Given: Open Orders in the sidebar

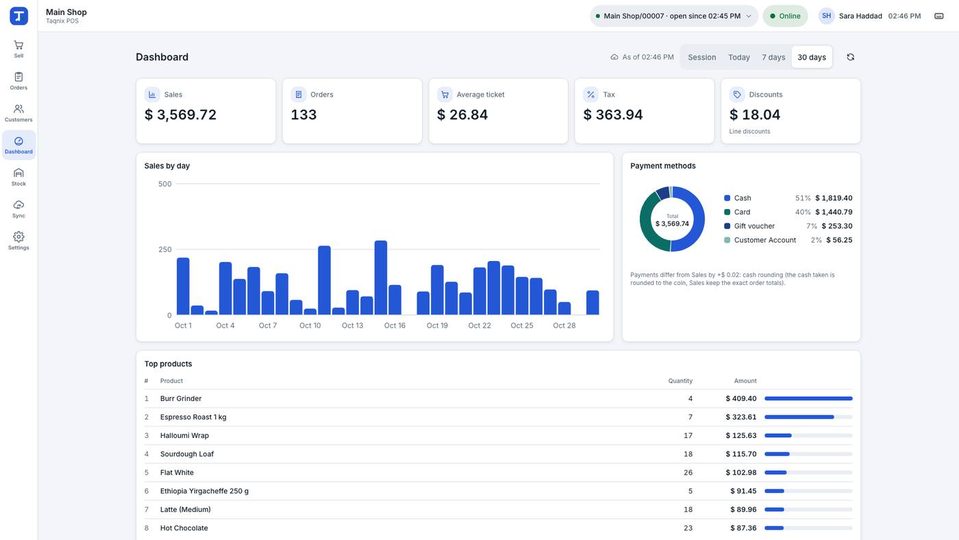Looking at the screenshot, I should (18, 81).
